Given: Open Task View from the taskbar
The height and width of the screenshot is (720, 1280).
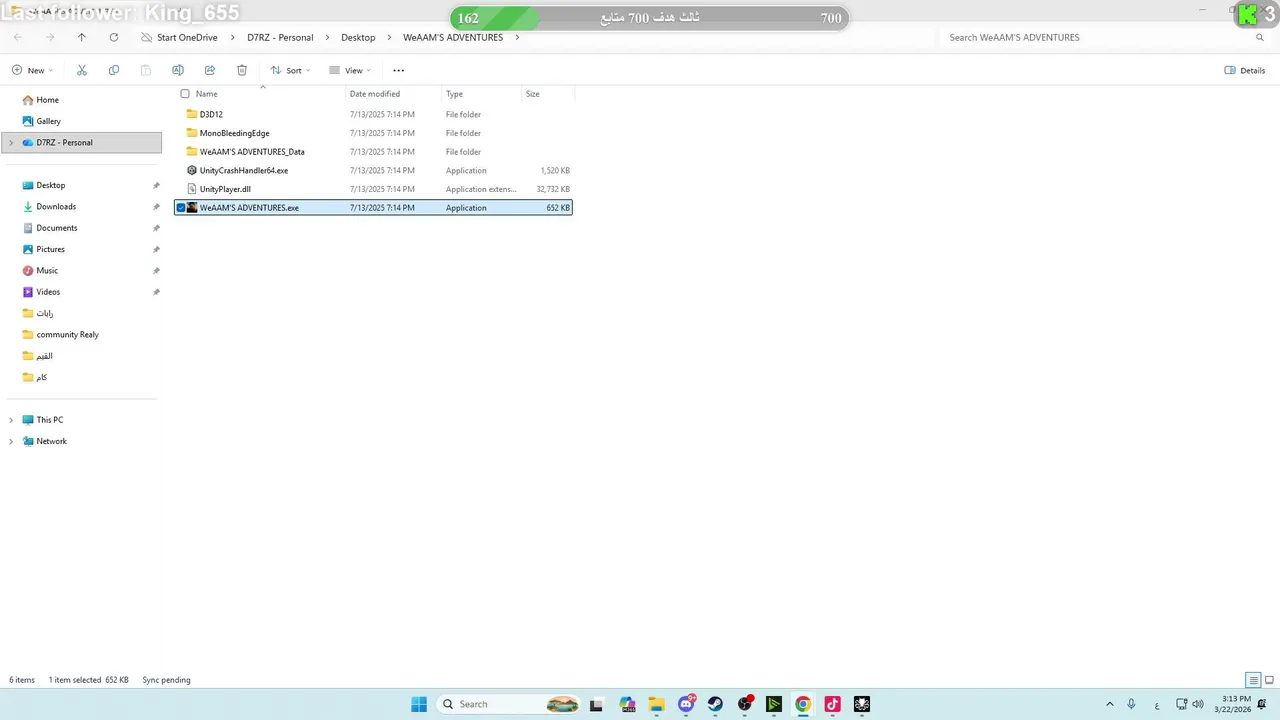Looking at the screenshot, I should (597, 704).
